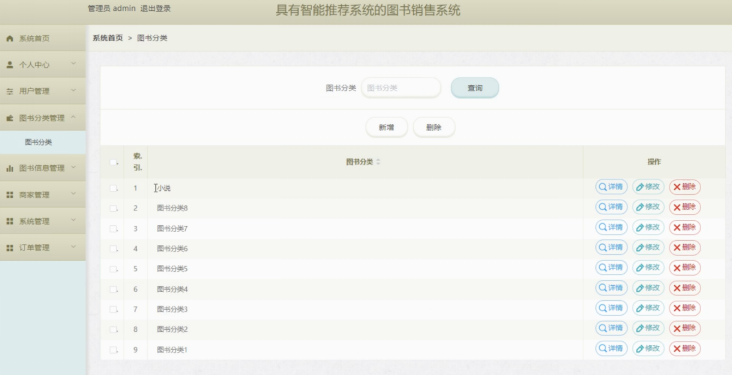733x375 pixels.
Task: Expand the 系统管理 menu chevron
Action: tap(73, 220)
